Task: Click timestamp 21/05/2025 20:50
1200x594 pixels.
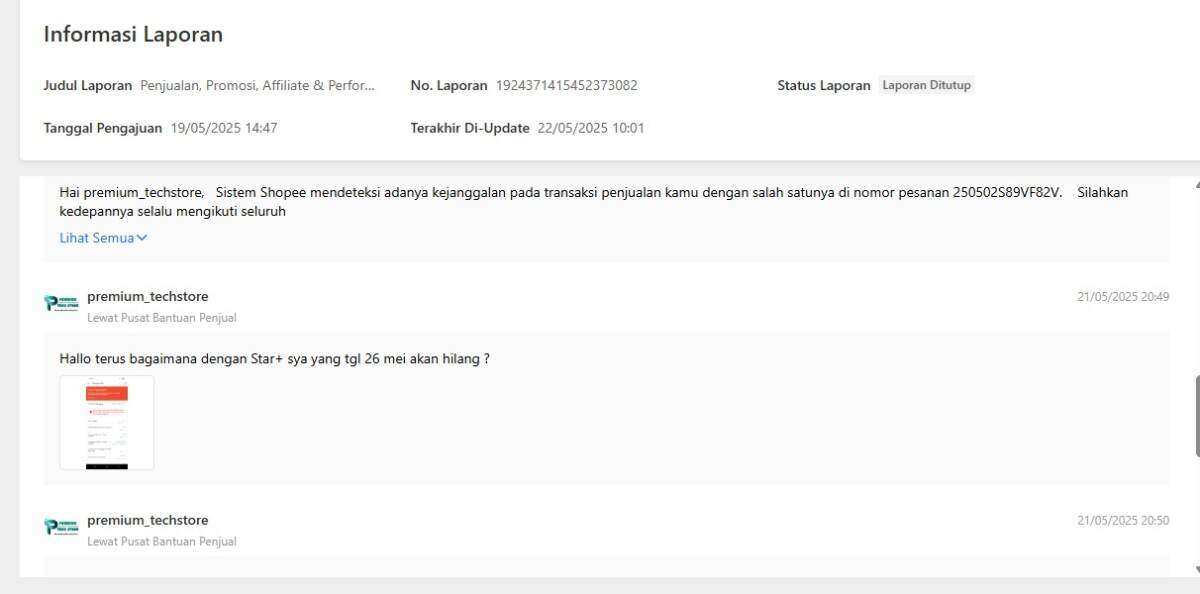Action: tap(1123, 520)
